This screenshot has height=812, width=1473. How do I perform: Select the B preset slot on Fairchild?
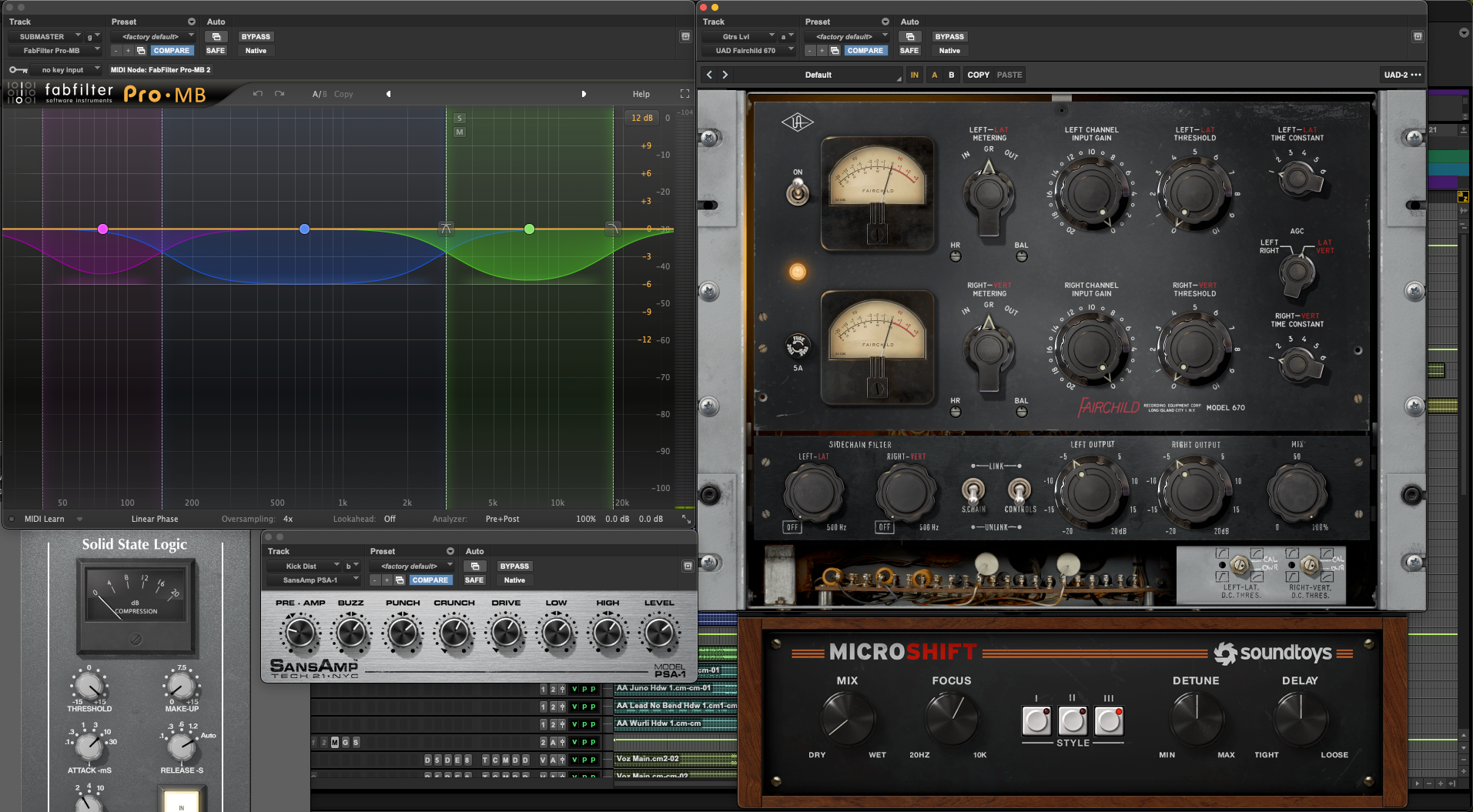pyautogui.click(x=952, y=75)
